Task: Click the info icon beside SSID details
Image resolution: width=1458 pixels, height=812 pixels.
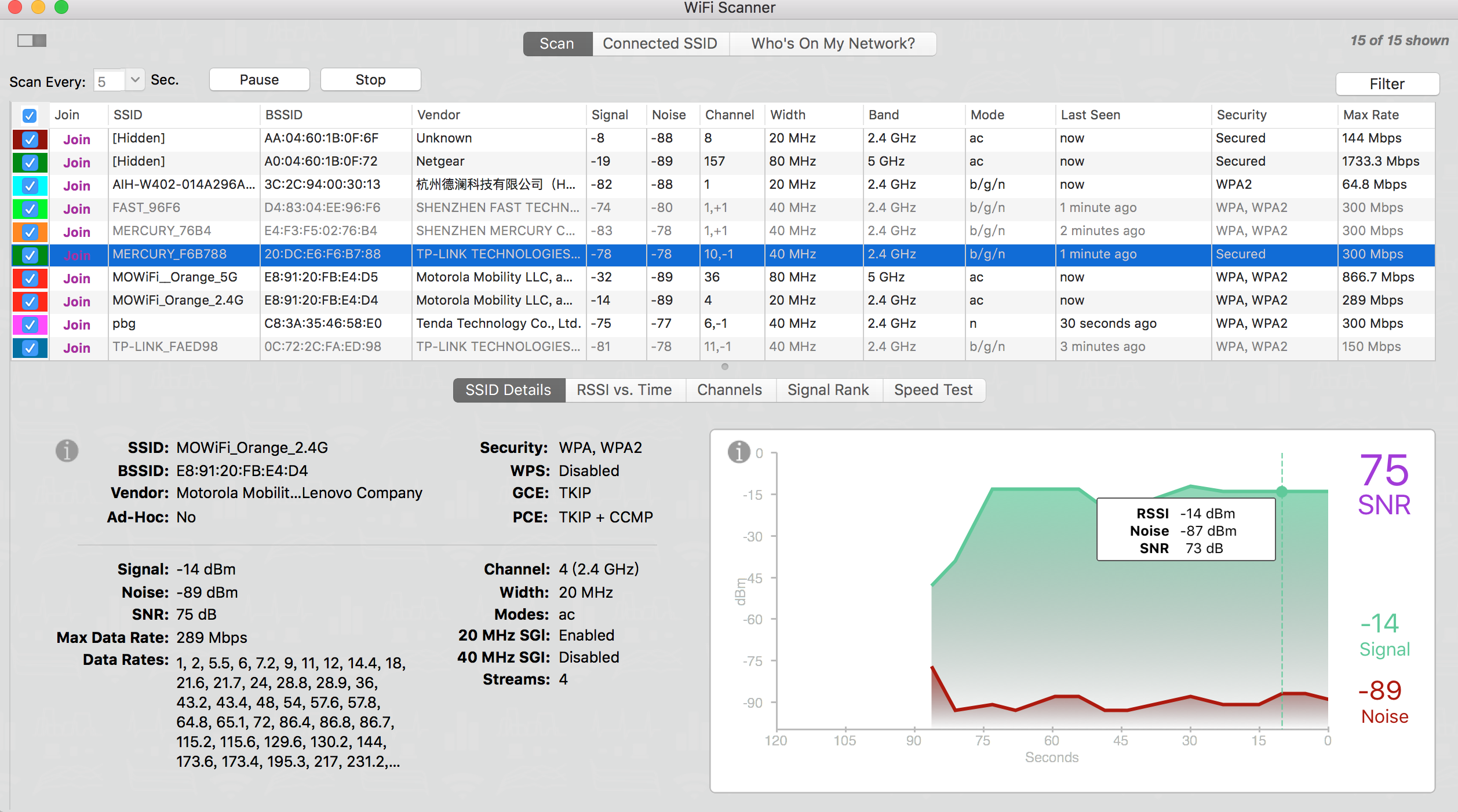Action: (x=67, y=450)
